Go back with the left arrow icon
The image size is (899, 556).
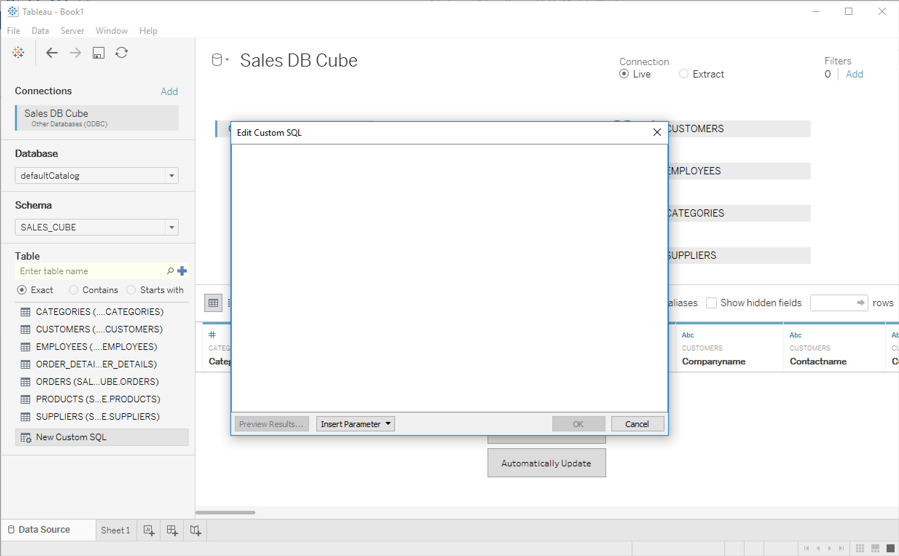pos(52,53)
